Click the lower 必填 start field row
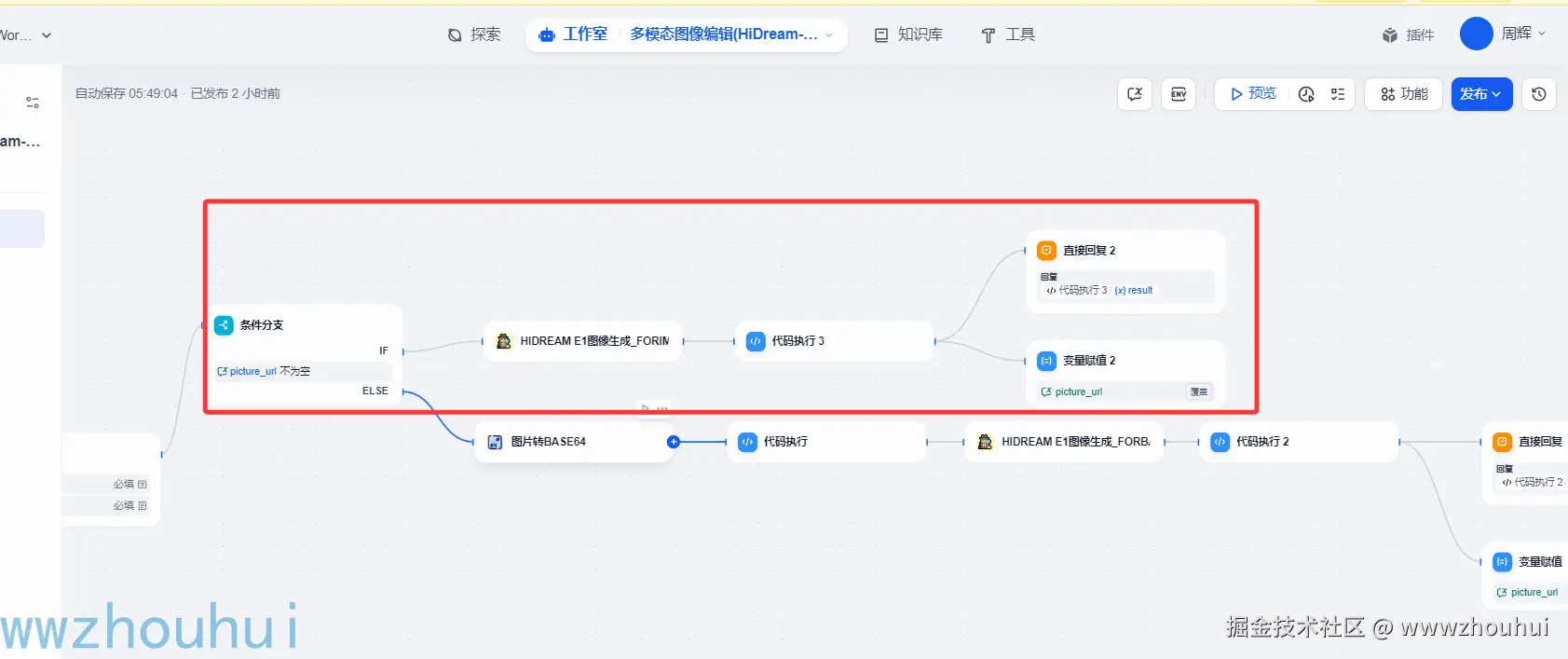 [106, 506]
